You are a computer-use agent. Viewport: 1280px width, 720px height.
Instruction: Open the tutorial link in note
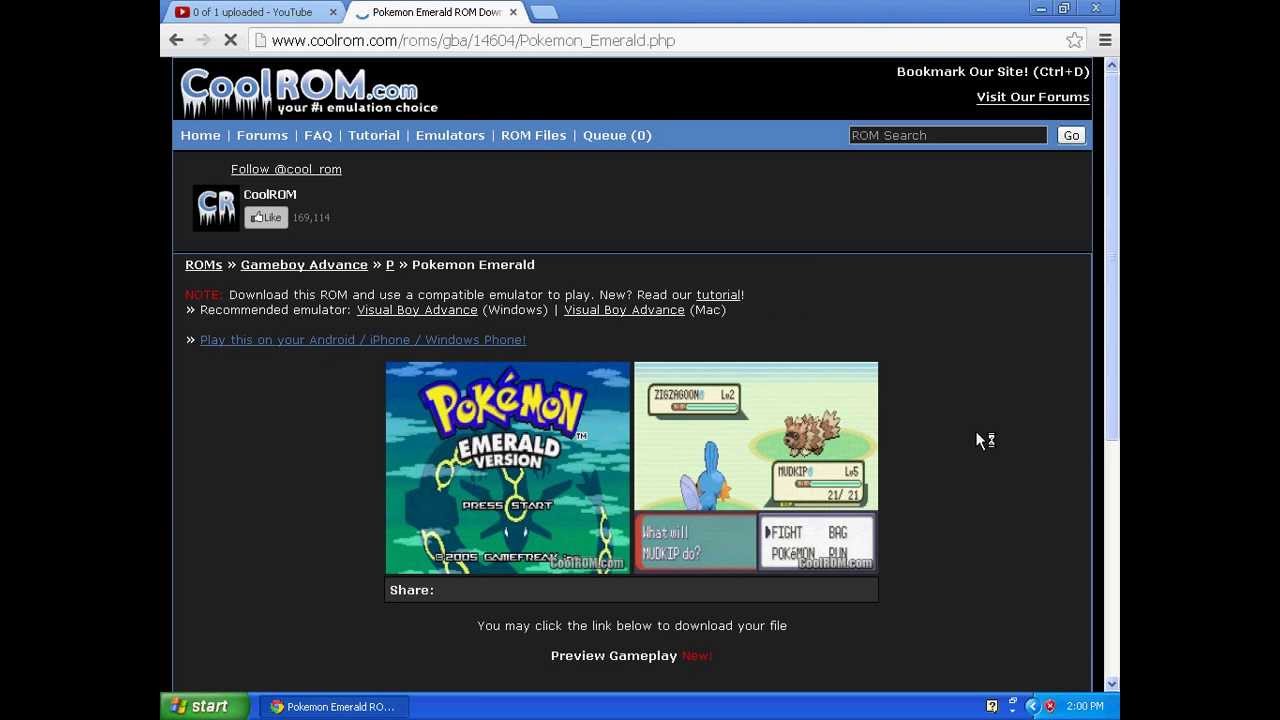tap(718, 295)
